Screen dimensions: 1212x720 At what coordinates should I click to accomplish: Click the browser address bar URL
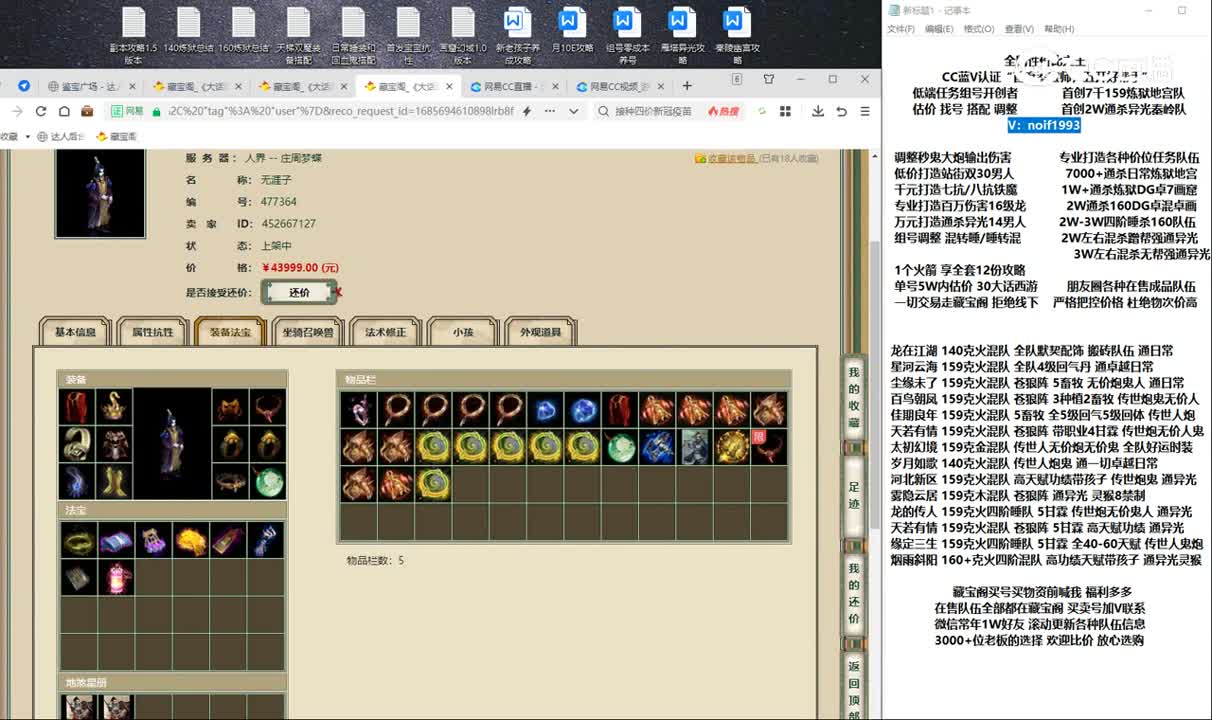tap(340, 111)
